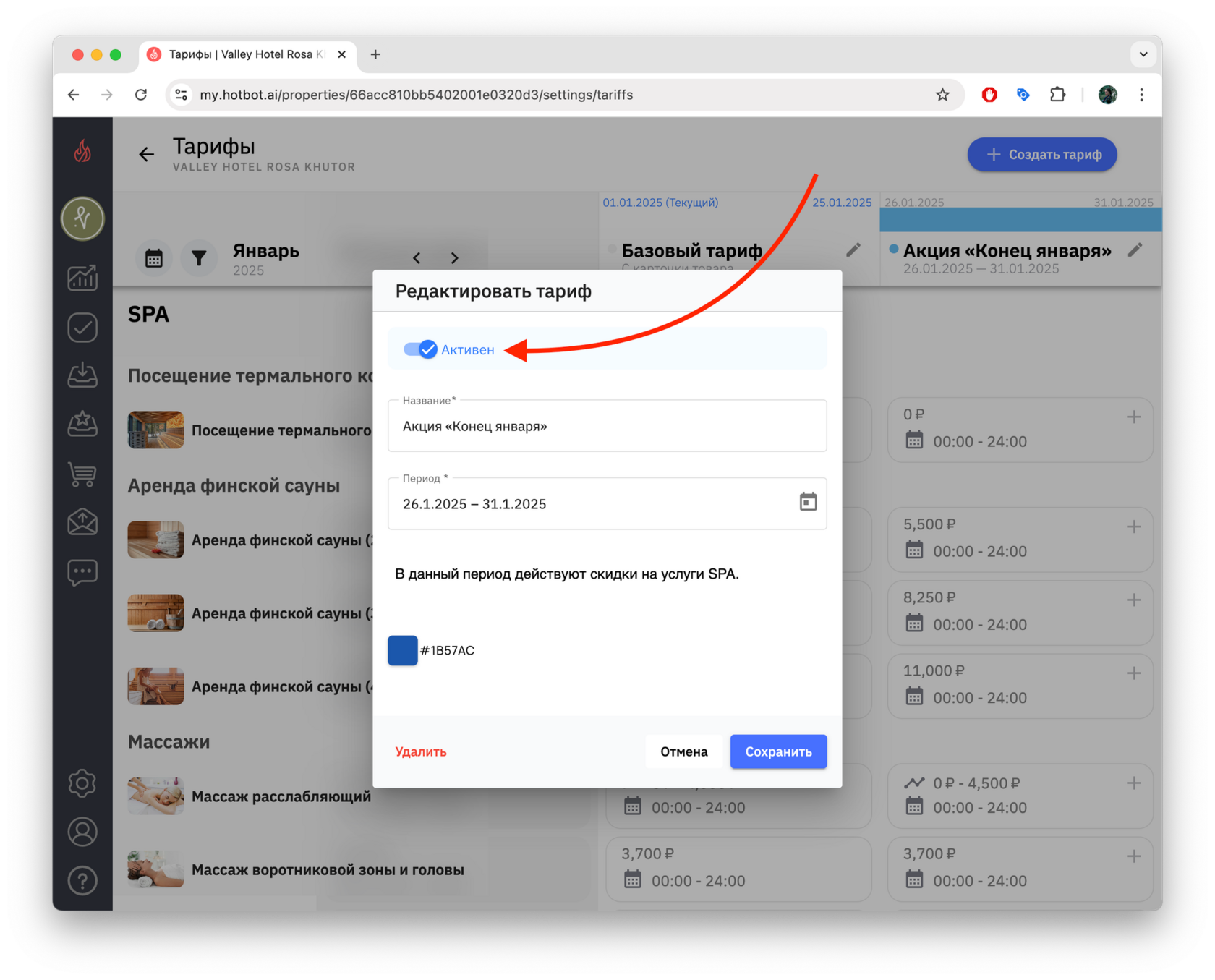The width and height of the screenshot is (1215, 980).
Task: Toggle the Активен switch off
Action: 421,350
